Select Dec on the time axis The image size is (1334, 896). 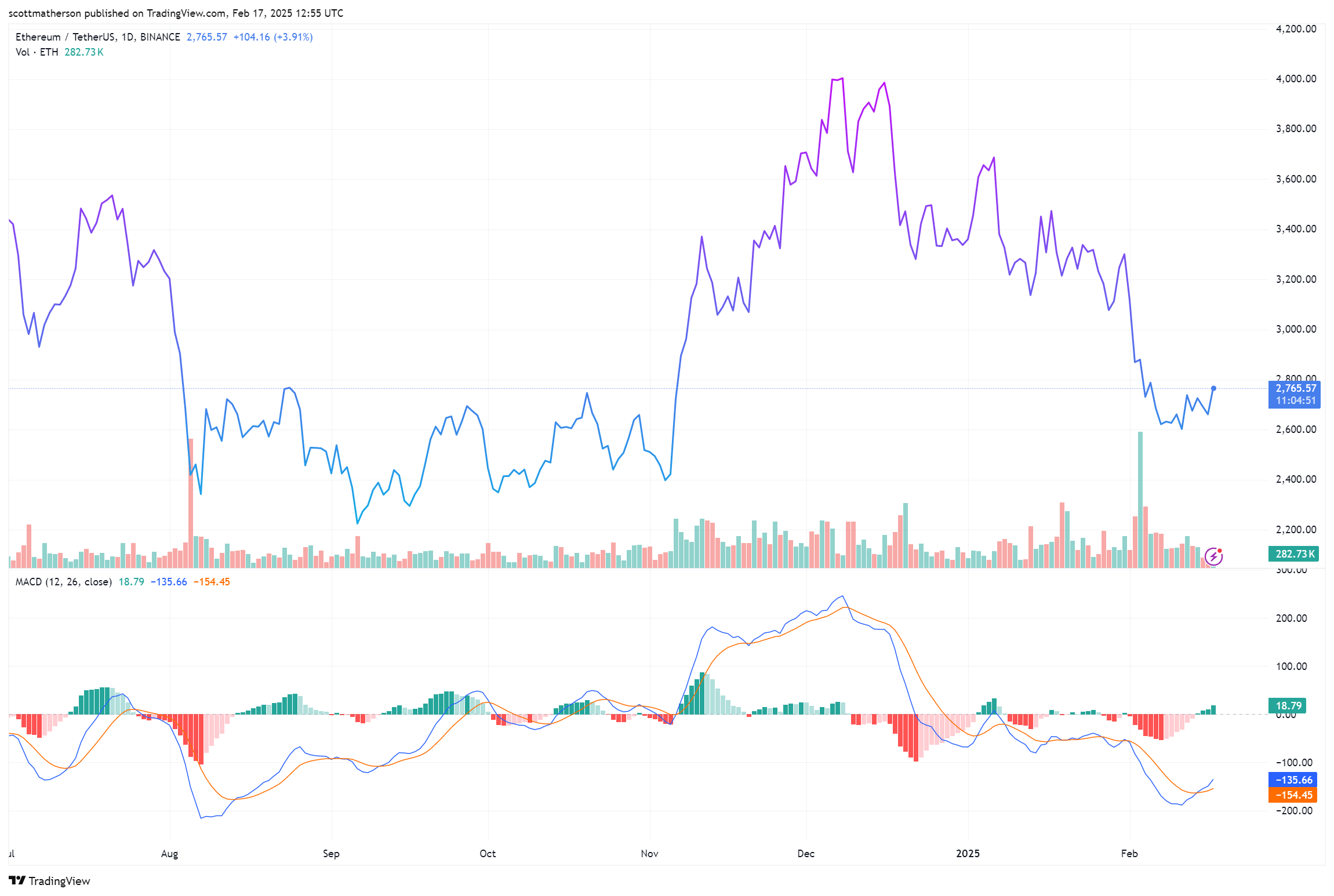tap(806, 853)
